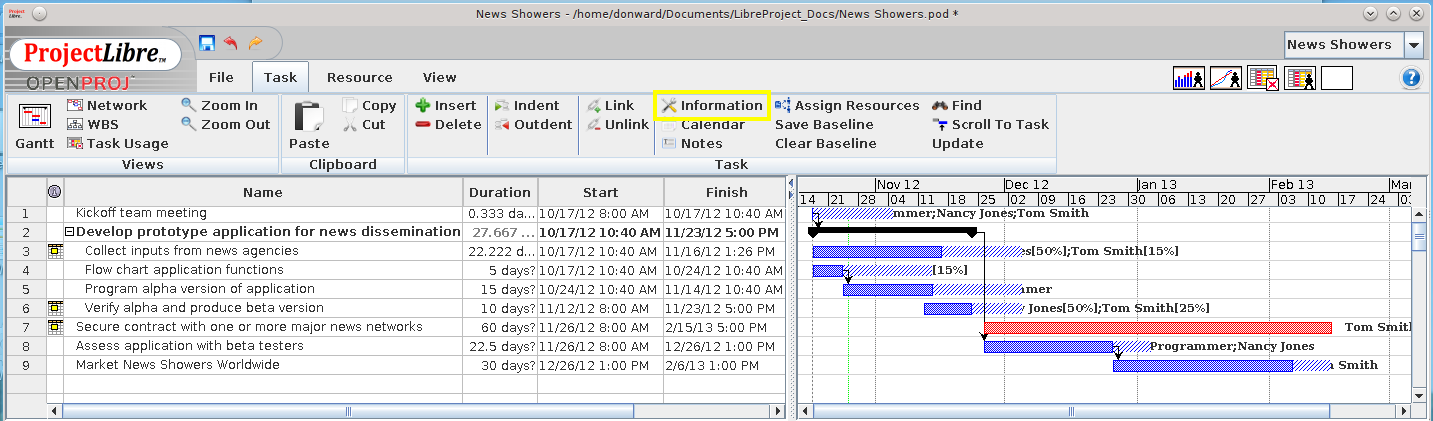Image resolution: width=1433 pixels, height=421 pixels.
Task: Click the note indicator on row 6
Action: click(x=54, y=308)
